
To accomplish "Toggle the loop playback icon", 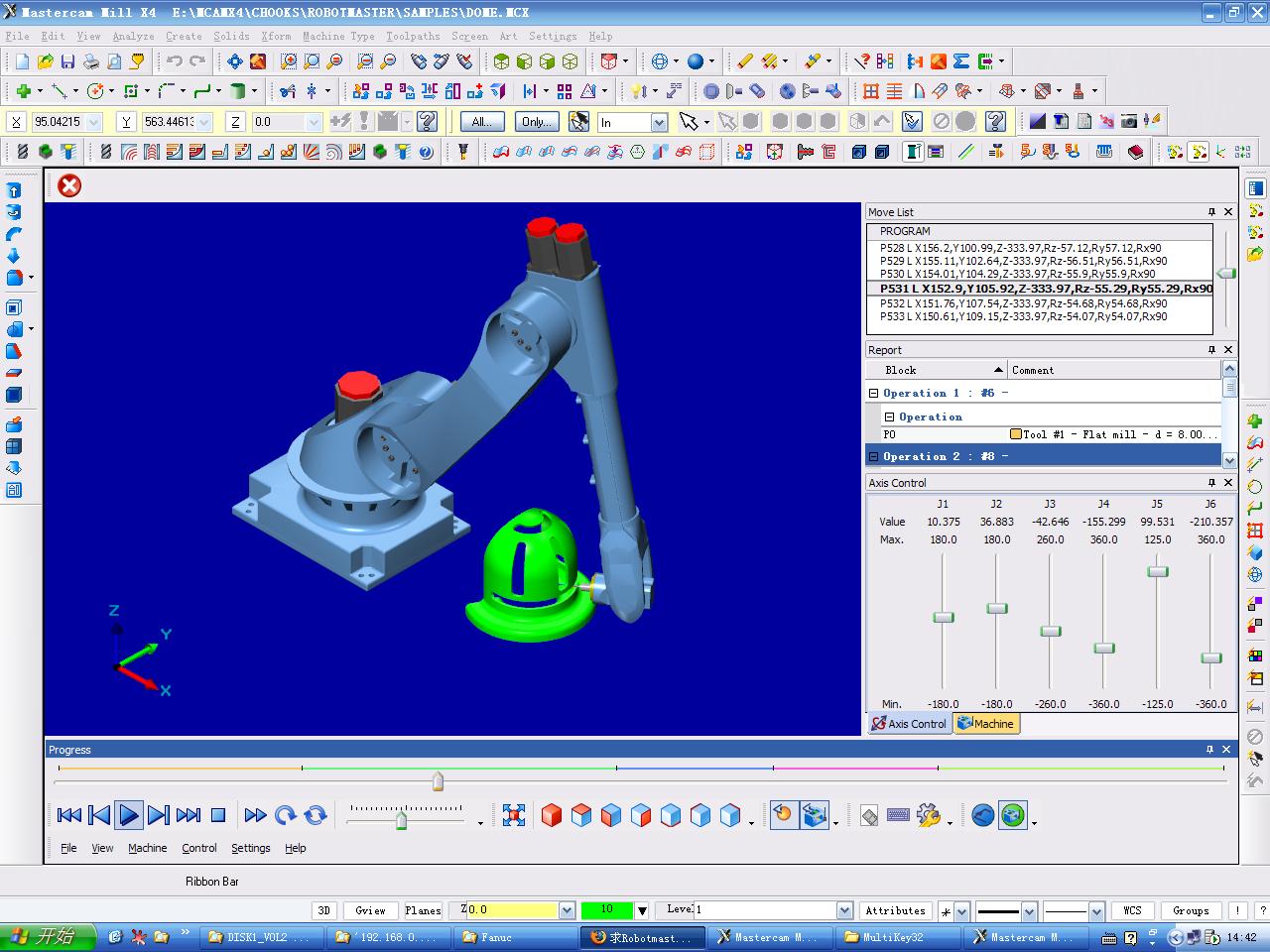I will coord(316,815).
